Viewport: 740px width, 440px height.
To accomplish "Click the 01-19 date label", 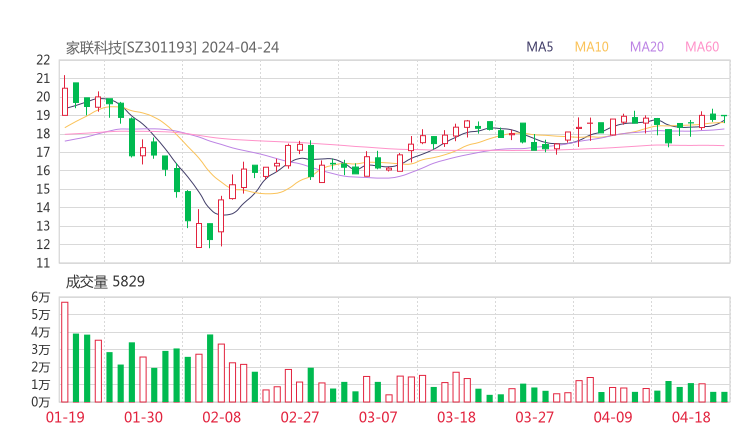I will pyautogui.click(x=65, y=417).
